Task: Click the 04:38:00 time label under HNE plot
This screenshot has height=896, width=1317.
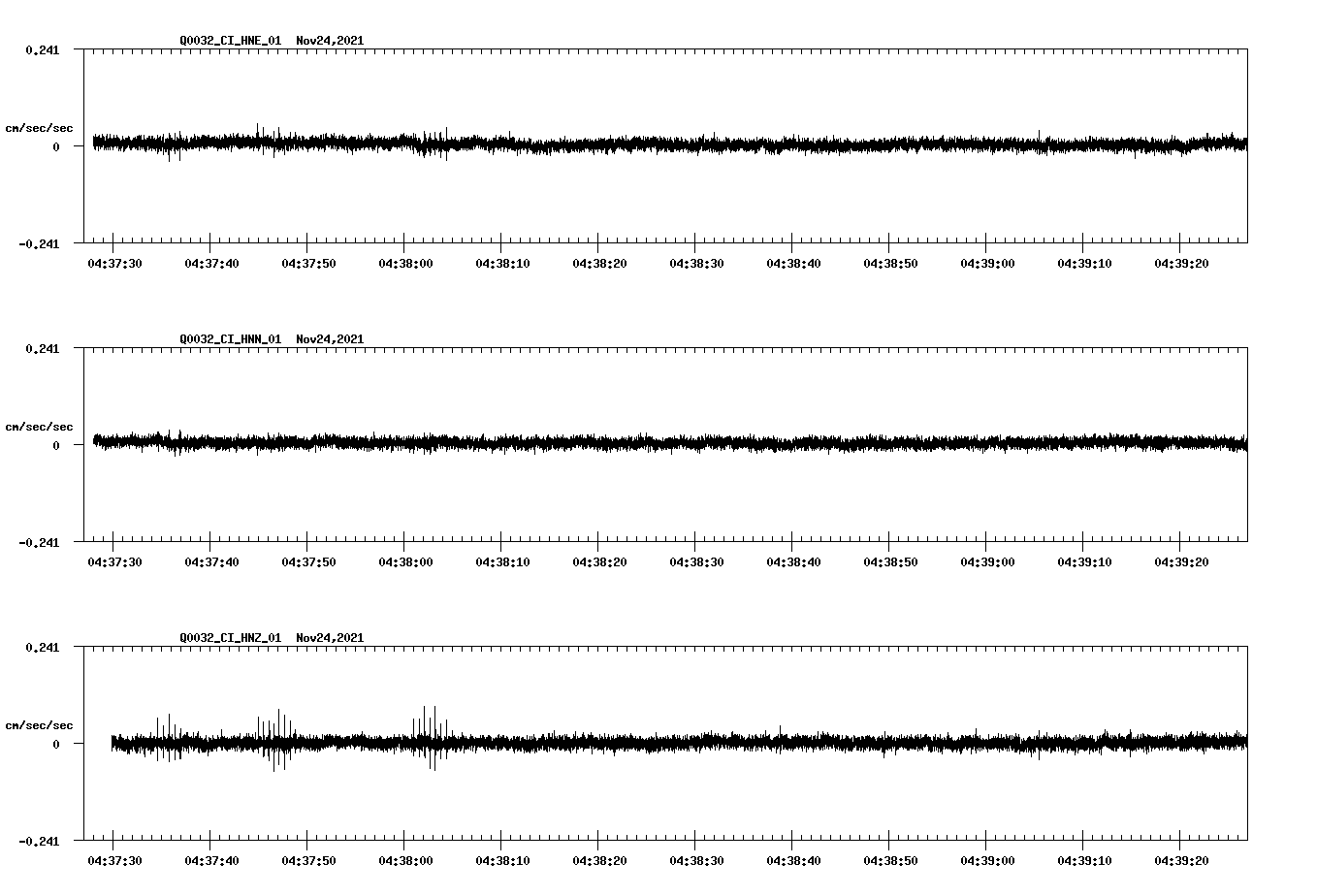Action: point(405,263)
